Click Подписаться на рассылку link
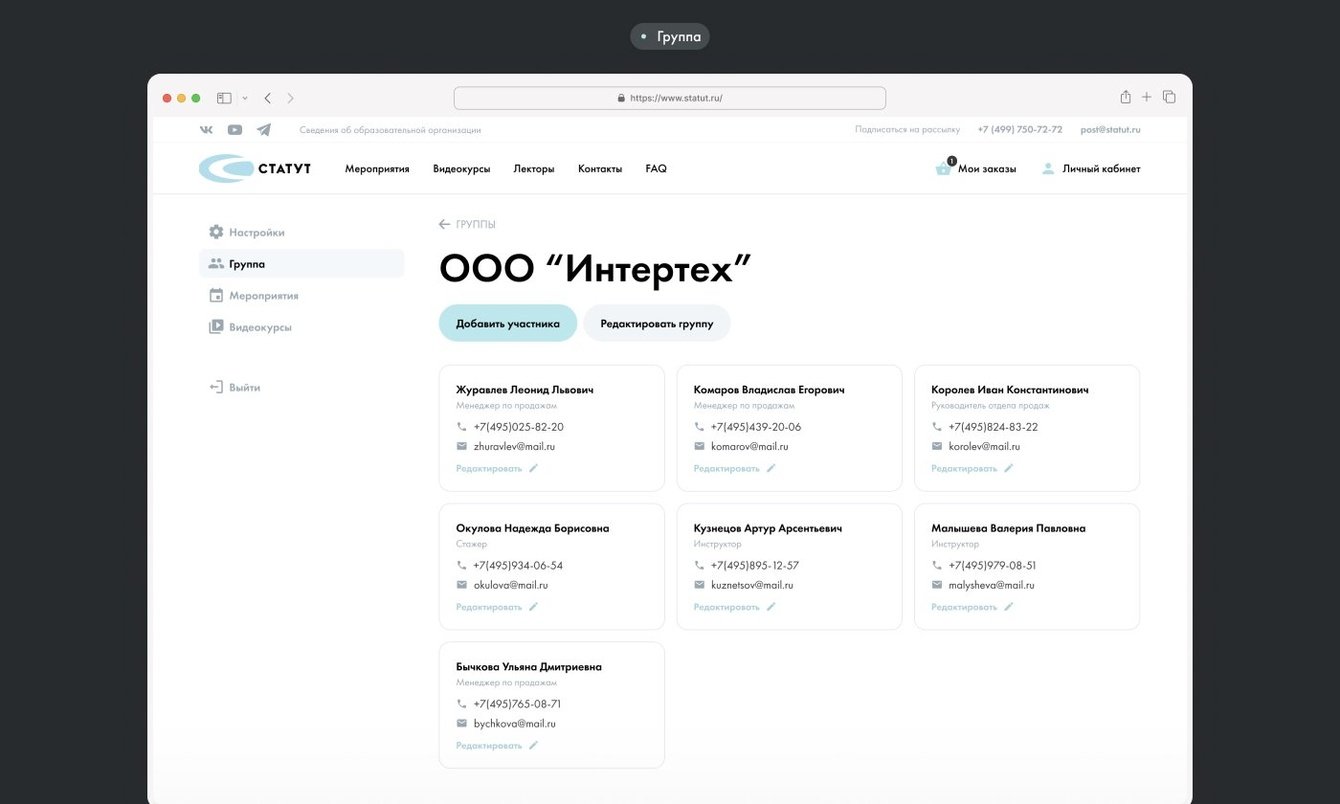 pyautogui.click(x=907, y=130)
